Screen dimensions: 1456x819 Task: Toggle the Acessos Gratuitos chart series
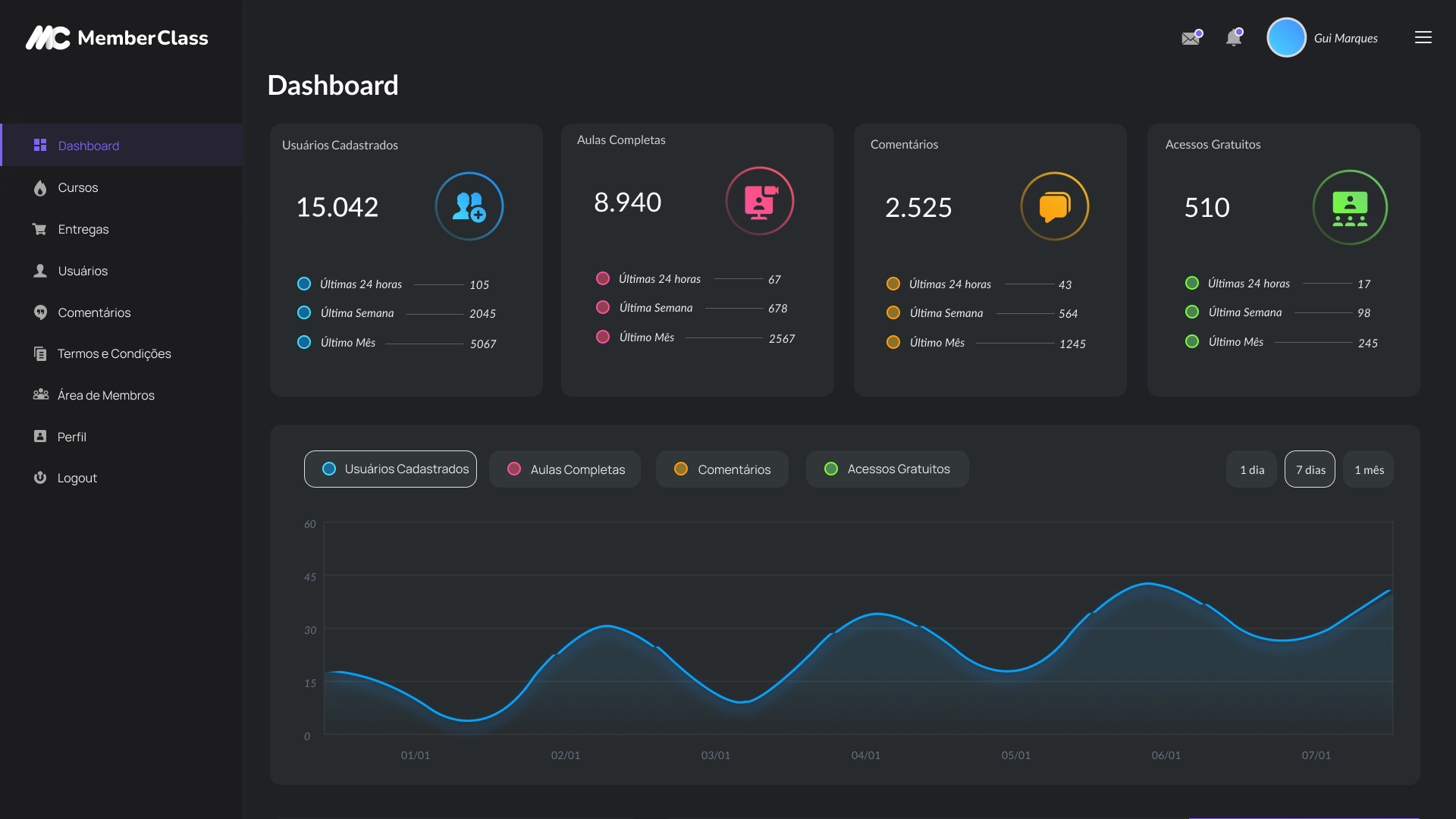point(886,469)
